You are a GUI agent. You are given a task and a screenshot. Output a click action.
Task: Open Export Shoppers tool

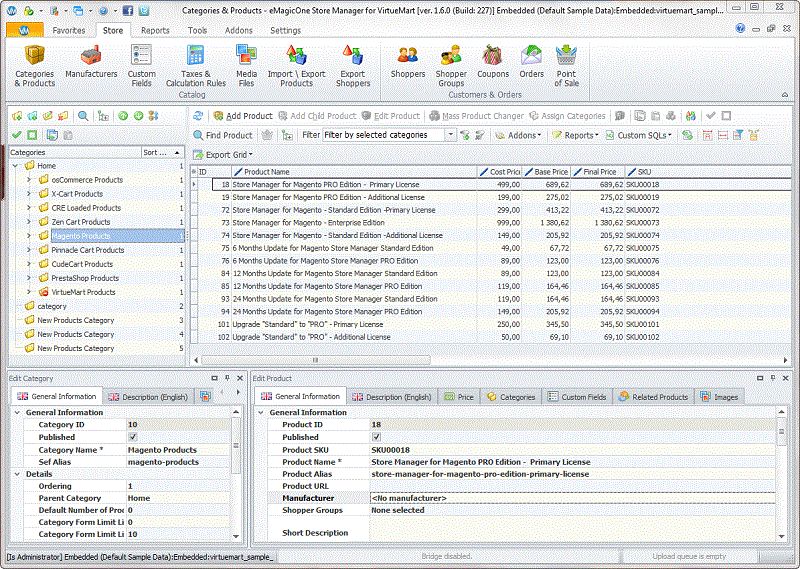coord(353,66)
